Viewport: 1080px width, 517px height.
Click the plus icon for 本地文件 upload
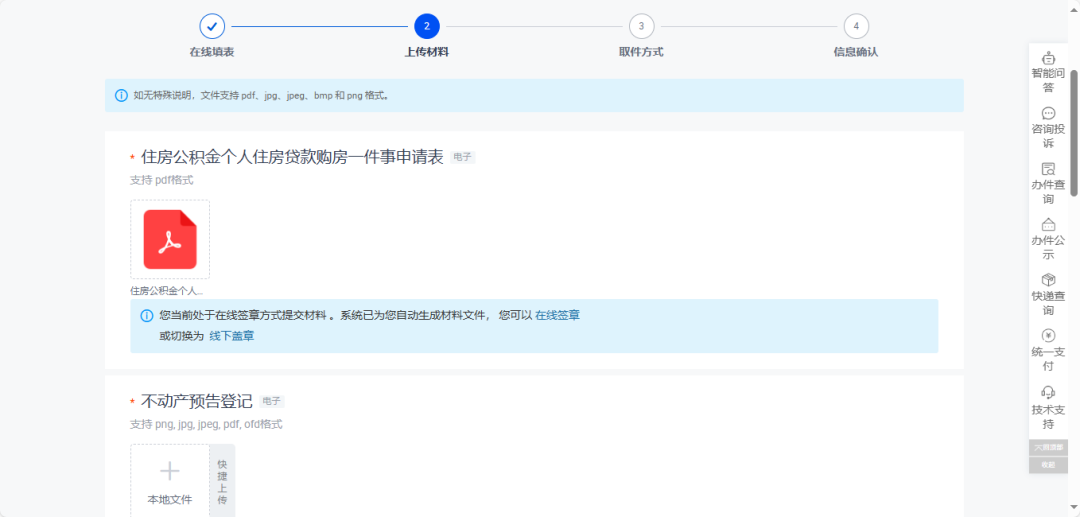(x=170, y=471)
